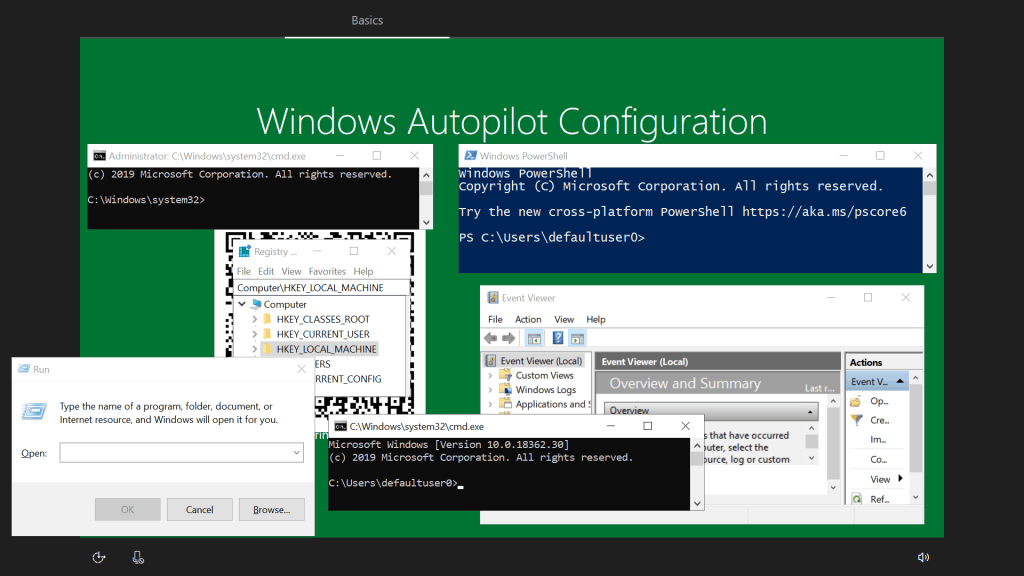Click the Event Viewer title bar icon
Viewport: 1024px width, 576px height.
493,298
